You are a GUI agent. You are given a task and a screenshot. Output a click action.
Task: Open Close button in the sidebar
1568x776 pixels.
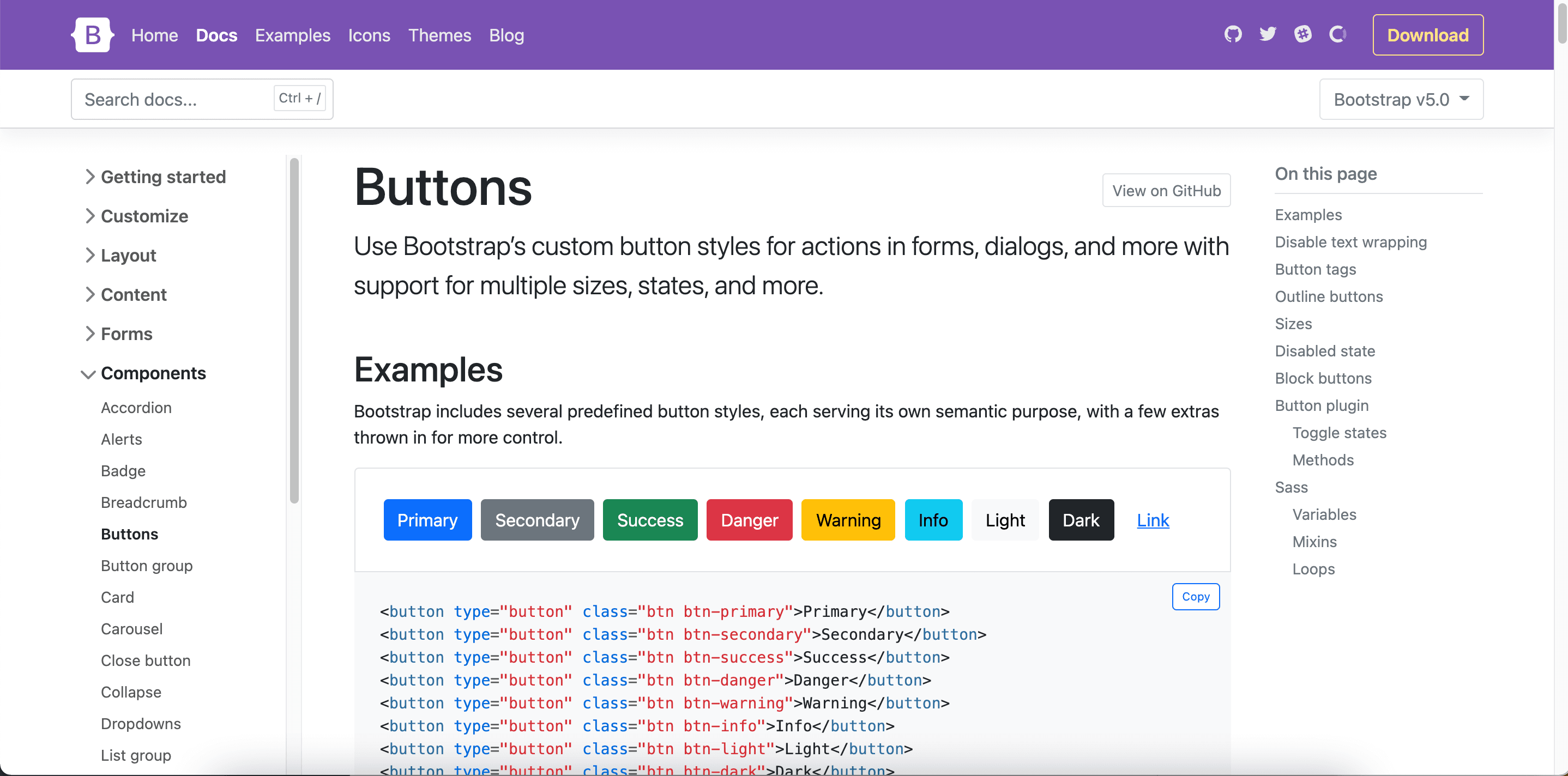tap(146, 661)
